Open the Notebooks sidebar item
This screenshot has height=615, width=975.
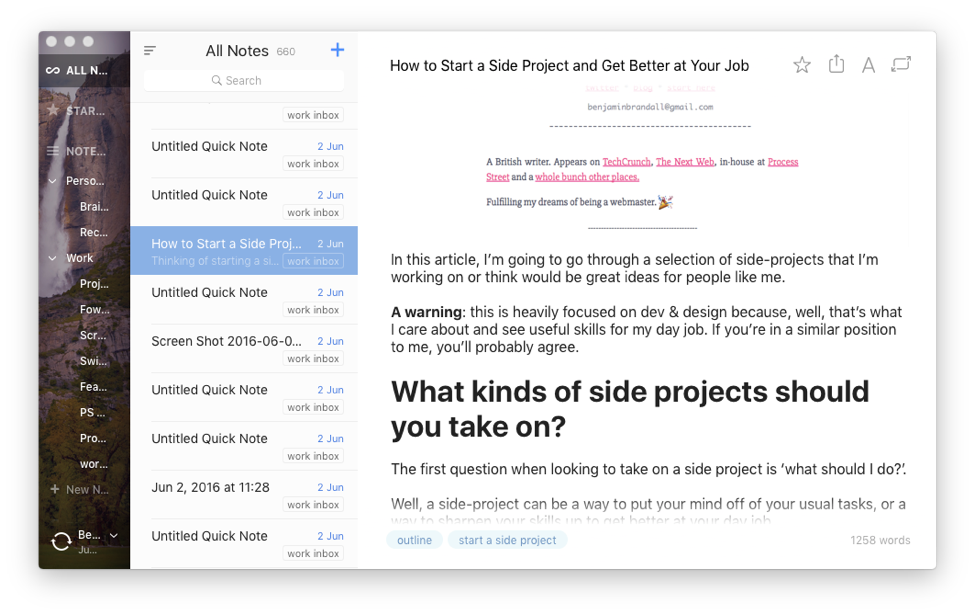point(77,151)
